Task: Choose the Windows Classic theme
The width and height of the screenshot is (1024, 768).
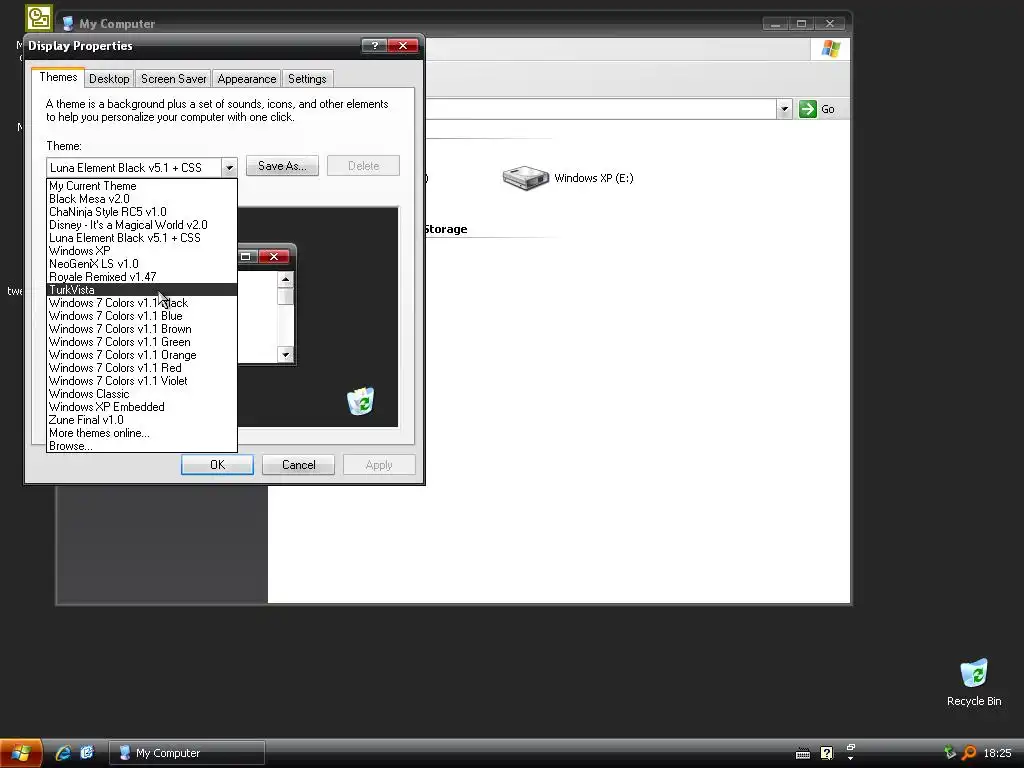Action: (142, 394)
